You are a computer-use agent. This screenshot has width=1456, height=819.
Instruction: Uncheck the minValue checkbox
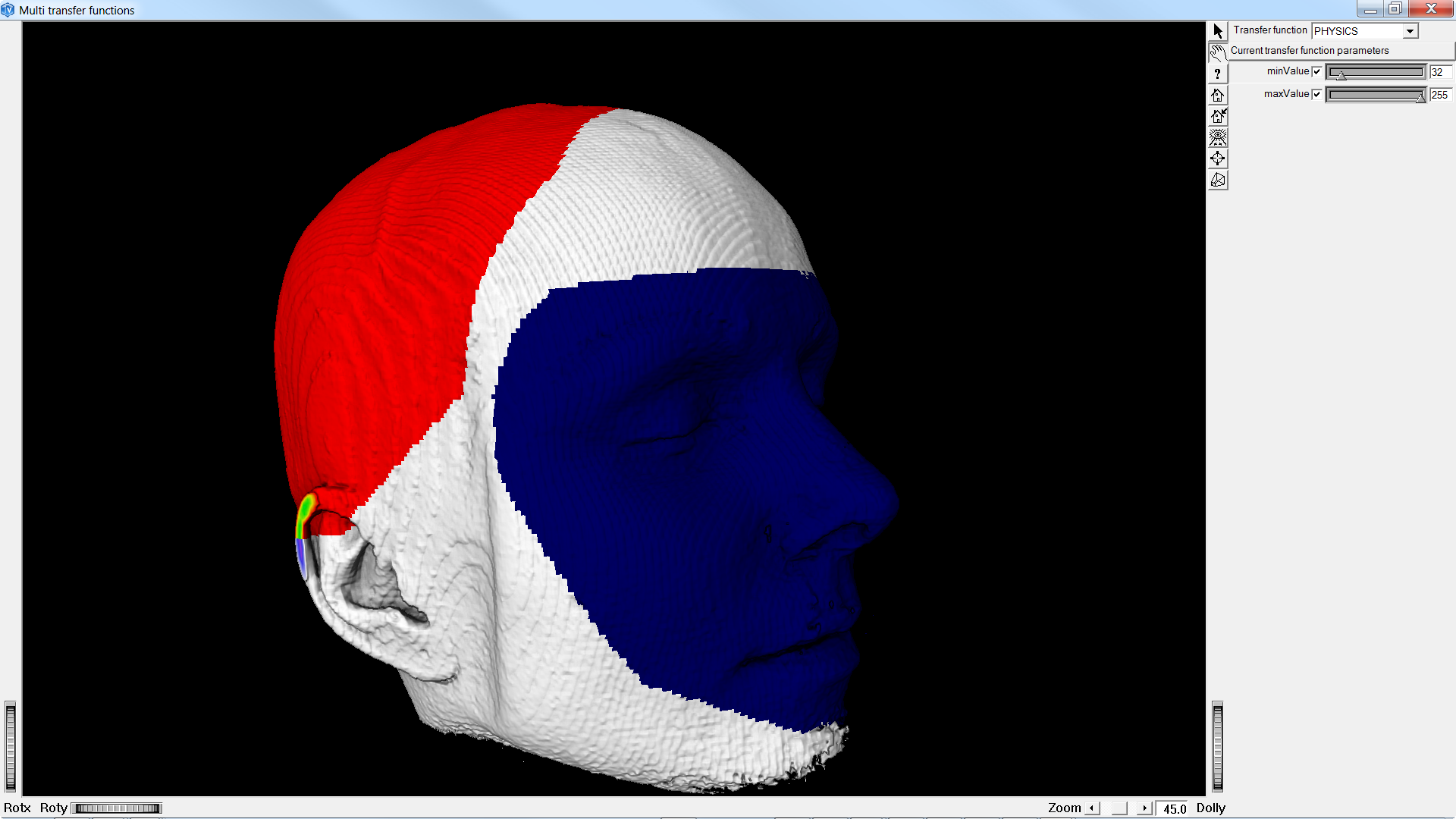(x=1316, y=72)
